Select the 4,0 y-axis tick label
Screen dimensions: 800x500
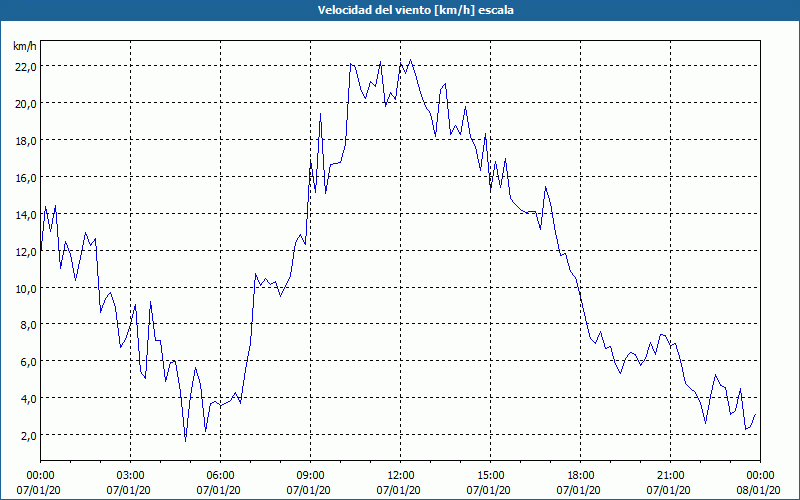click(28, 398)
